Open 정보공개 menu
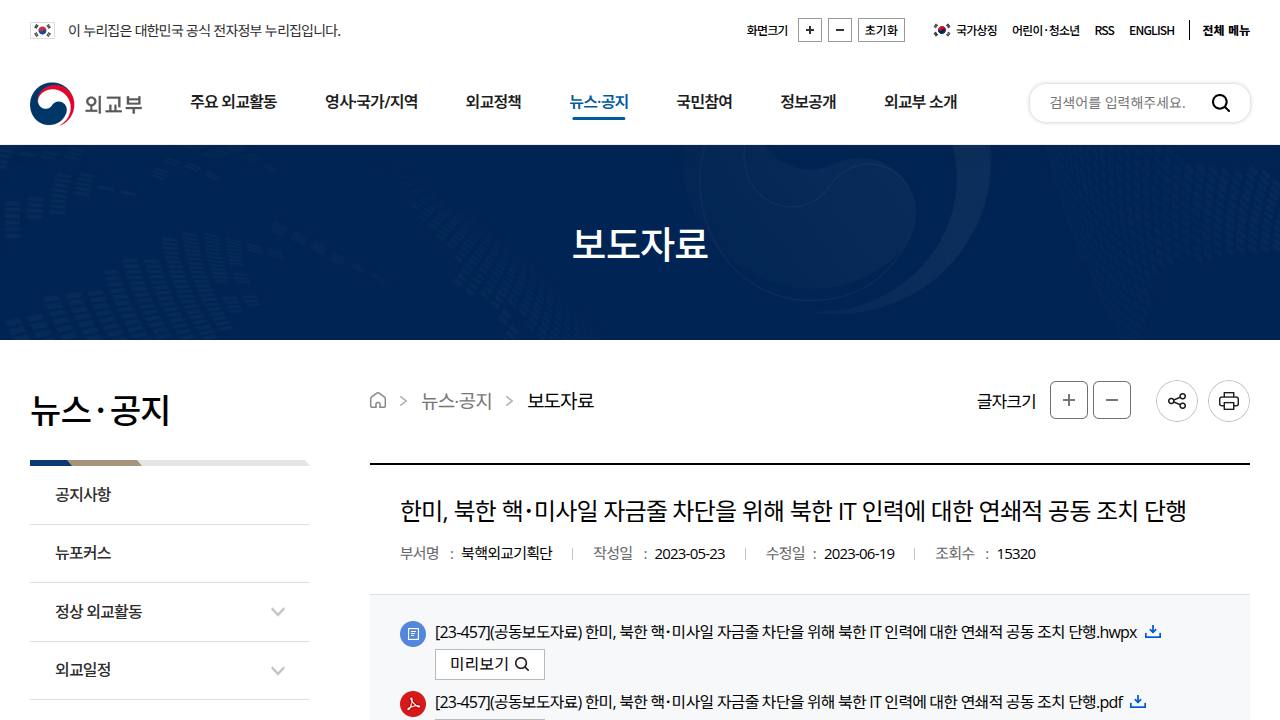Screen dimensions: 1280x720 pyautogui.click(x=808, y=102)
